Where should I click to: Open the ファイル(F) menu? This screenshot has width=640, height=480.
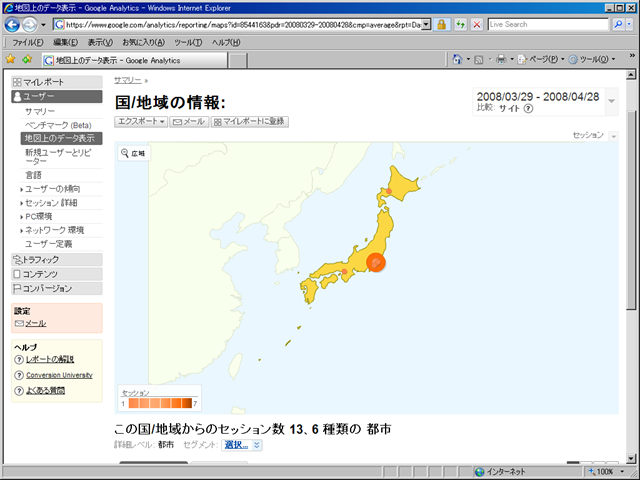click(x=28, y=42)
